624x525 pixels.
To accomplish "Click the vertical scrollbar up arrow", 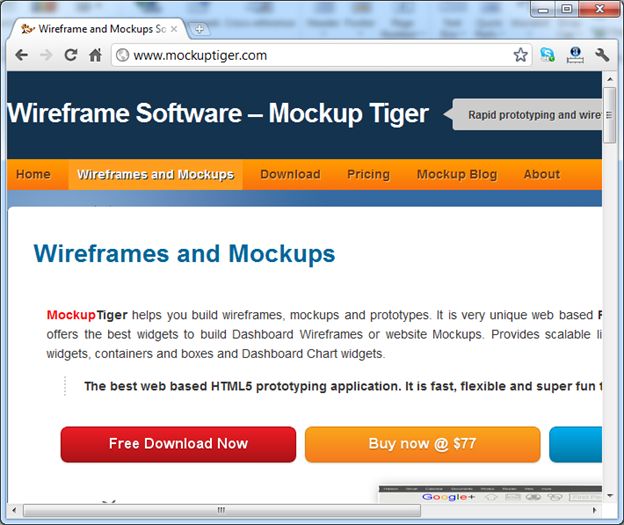I will coord(610,79).
